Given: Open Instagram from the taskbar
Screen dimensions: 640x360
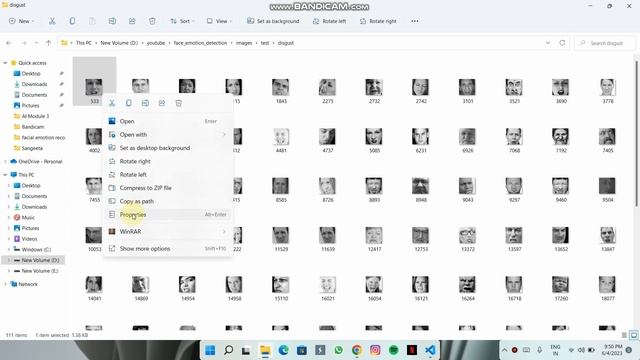Looking at the screenshot, I should coord(375,350).
